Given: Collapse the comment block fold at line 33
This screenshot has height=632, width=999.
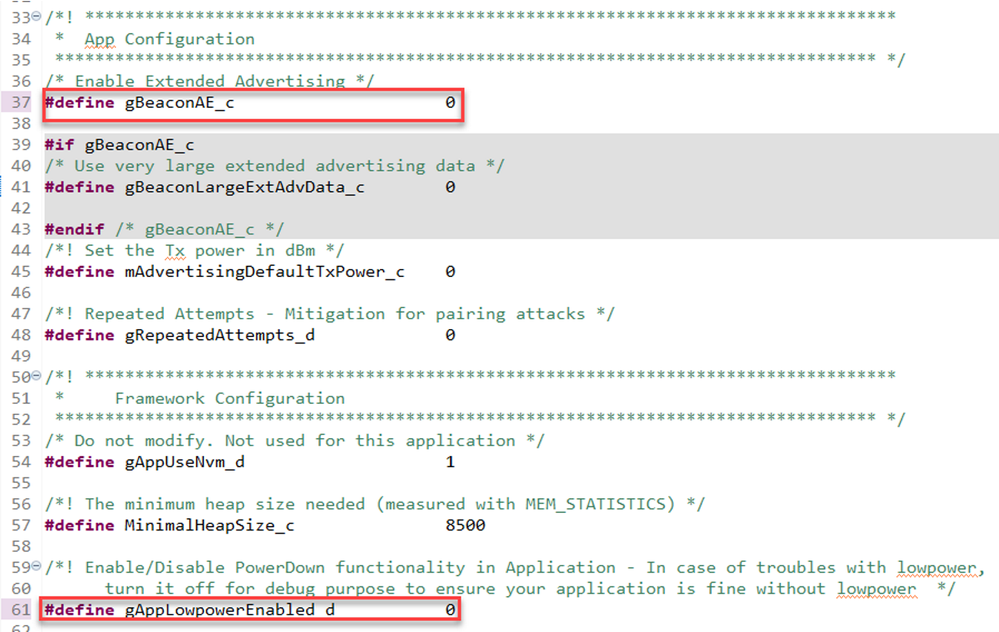Looking at the screenshot, I should (36, 16).
